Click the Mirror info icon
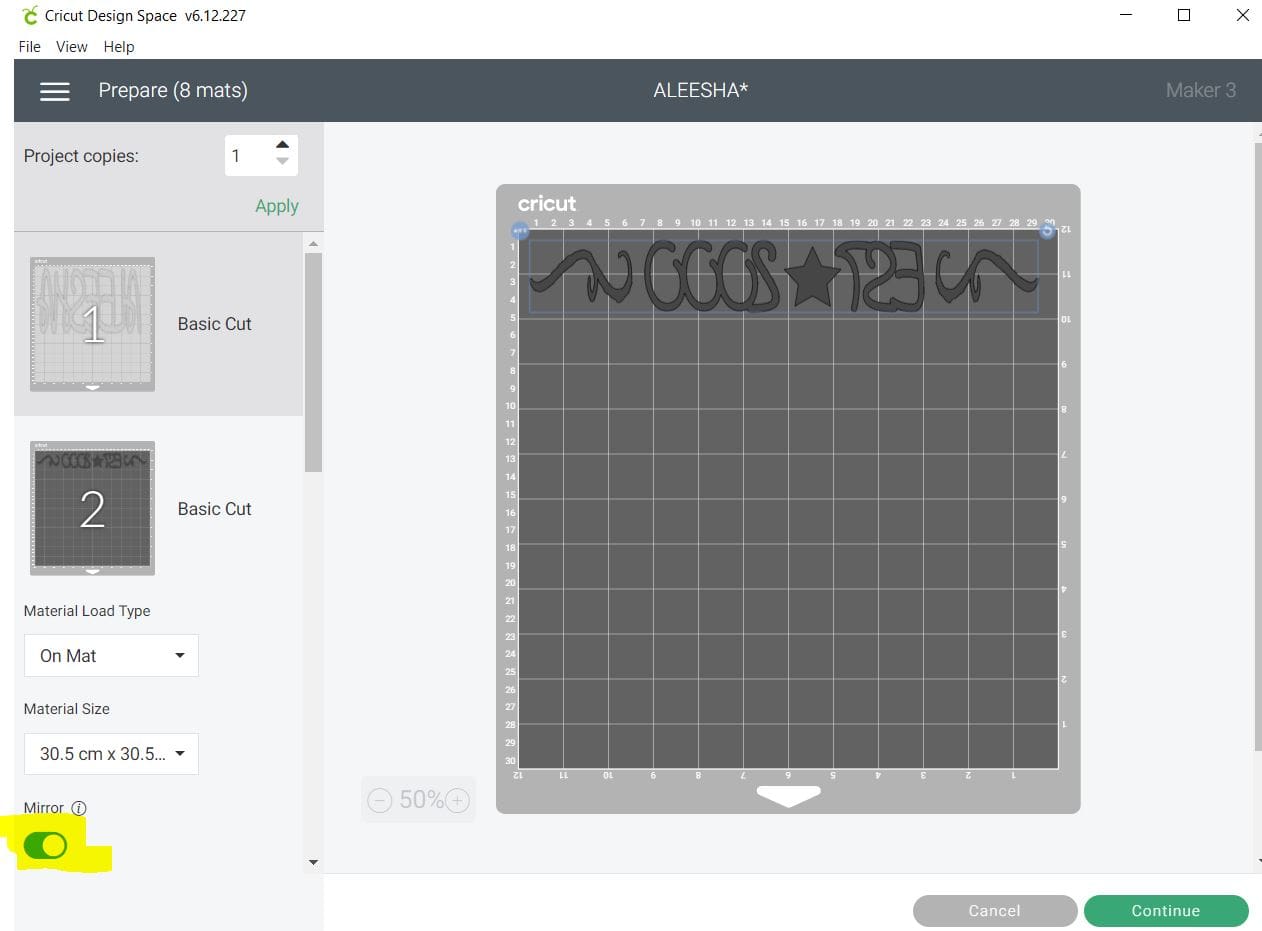This screenshot has width=1262, height=931. [x=79, y=808]
